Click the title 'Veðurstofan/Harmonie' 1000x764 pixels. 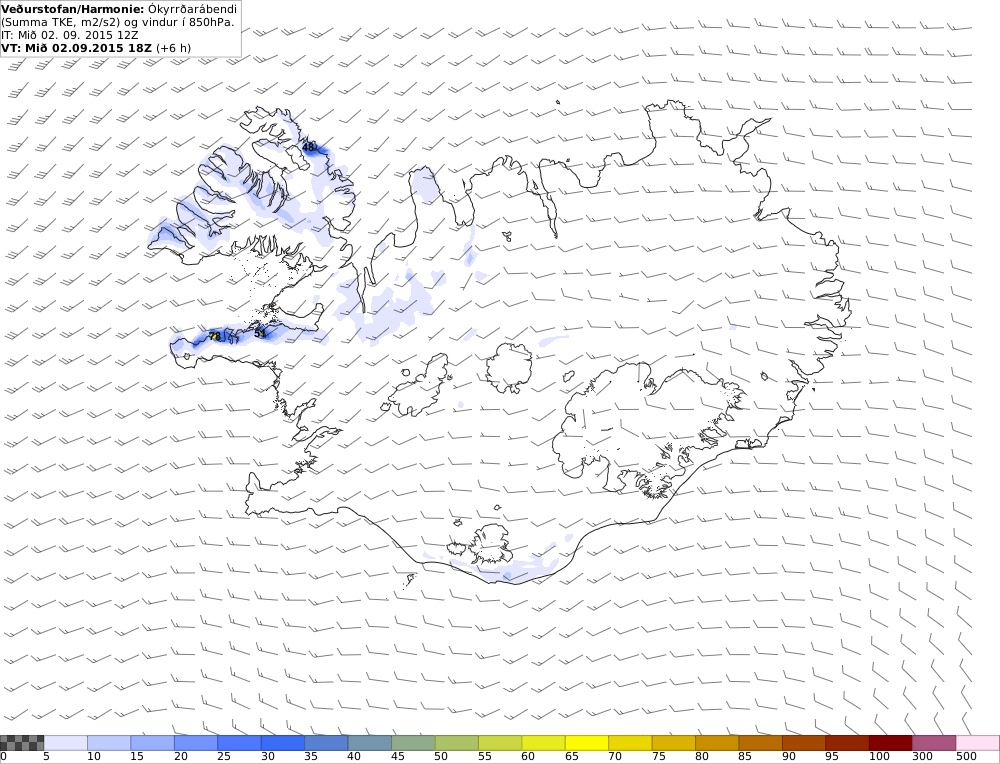[x=72, y=10]
